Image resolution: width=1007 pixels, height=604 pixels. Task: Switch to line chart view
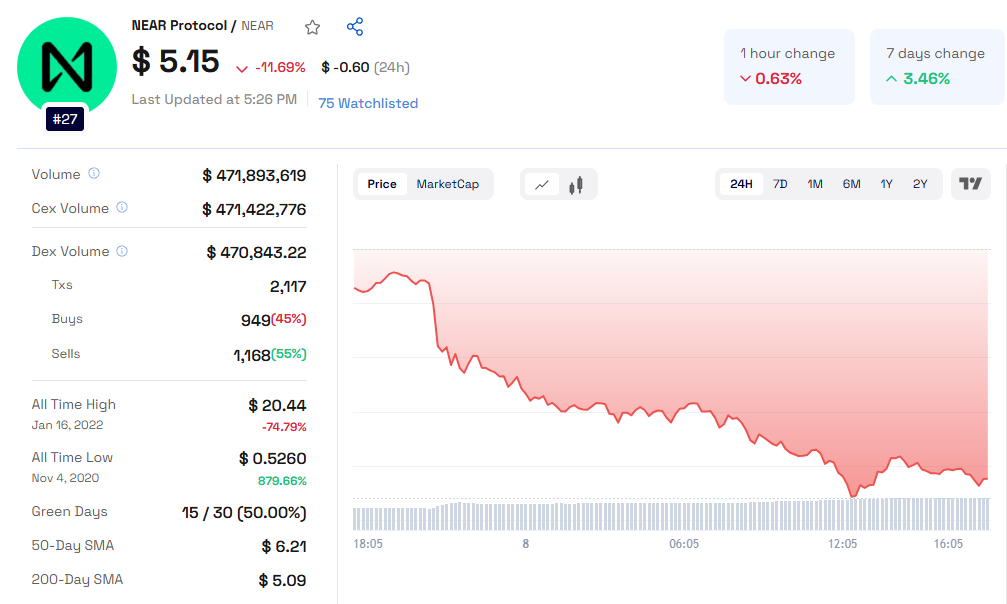tap(542, 184)
